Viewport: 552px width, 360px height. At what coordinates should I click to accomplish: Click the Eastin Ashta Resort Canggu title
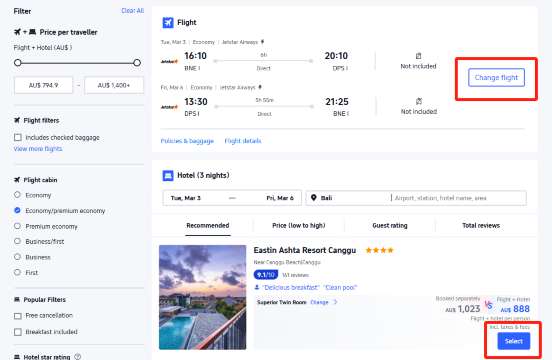point(305,250)
